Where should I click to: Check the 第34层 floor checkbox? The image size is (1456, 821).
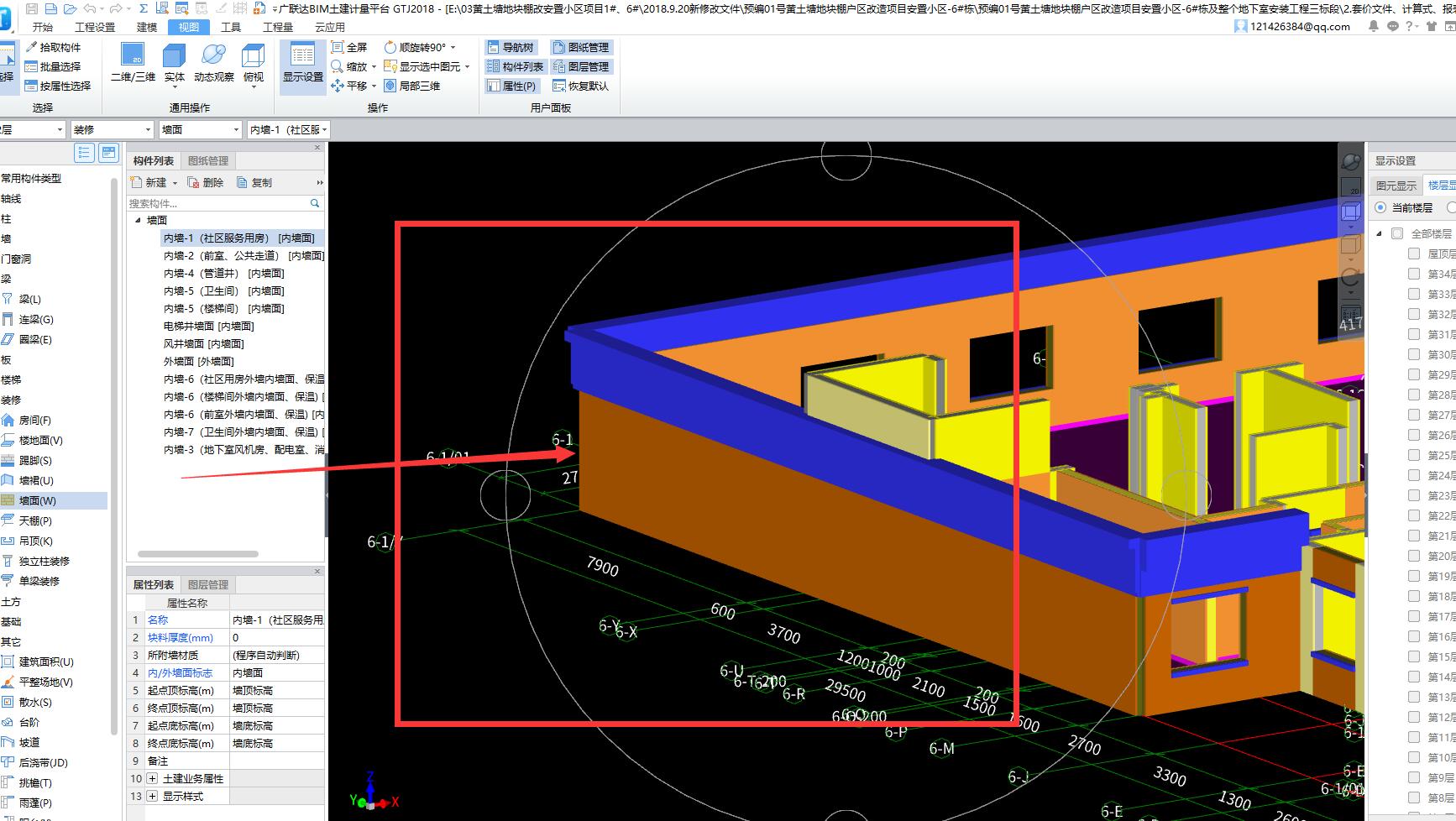tap(1414, 274)
